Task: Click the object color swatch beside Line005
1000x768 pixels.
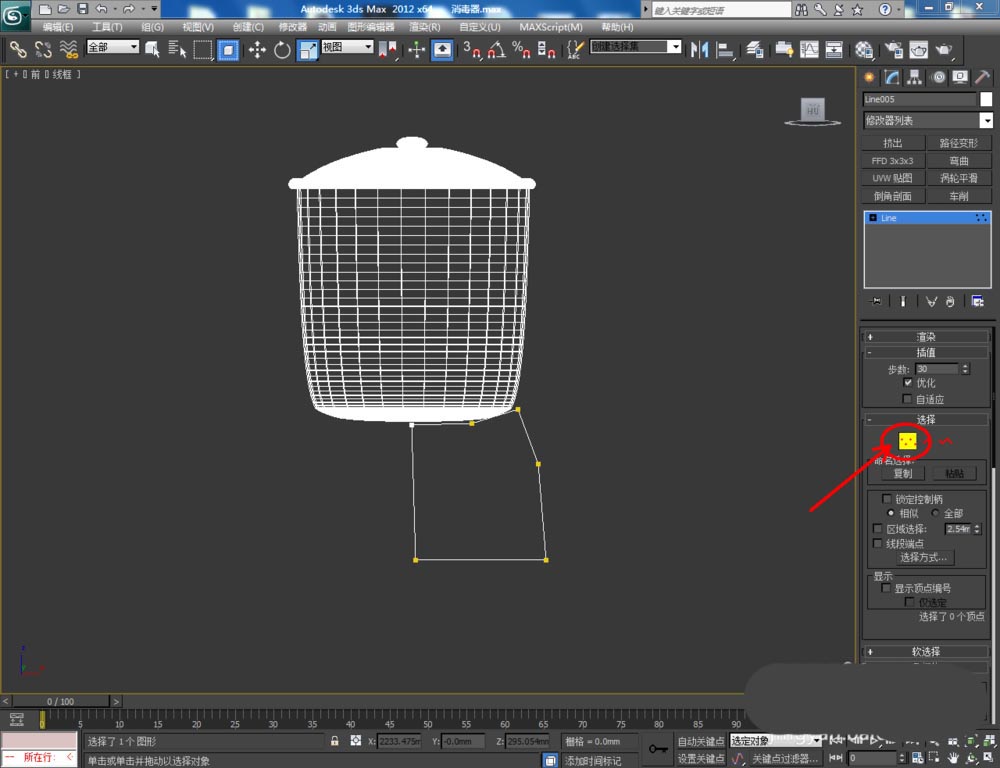Action: (x=985, y=99)
